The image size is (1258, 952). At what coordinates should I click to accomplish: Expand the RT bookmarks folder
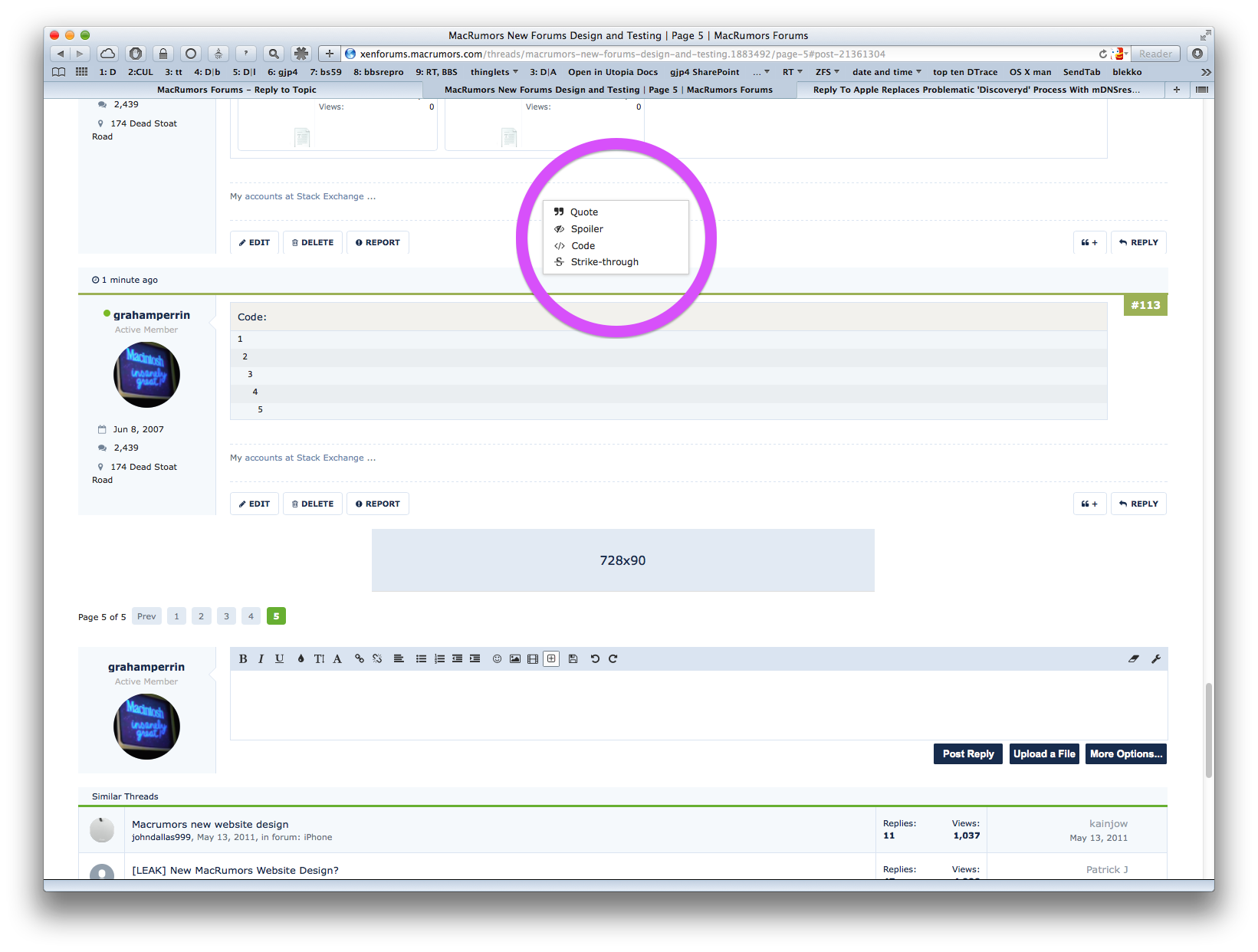pos(793,72)
